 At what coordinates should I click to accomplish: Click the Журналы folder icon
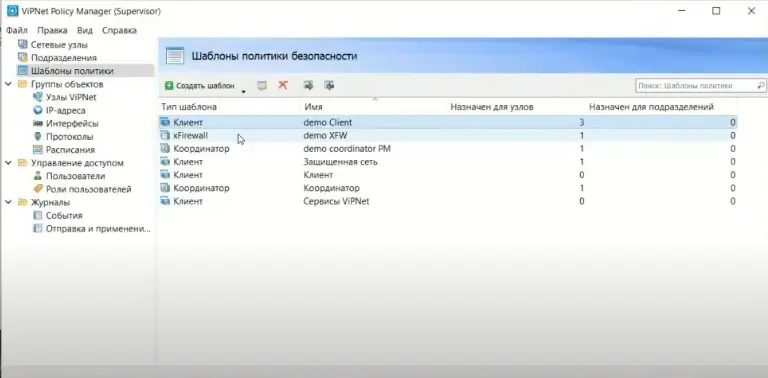pyautogui.click(x=23, y=202)
